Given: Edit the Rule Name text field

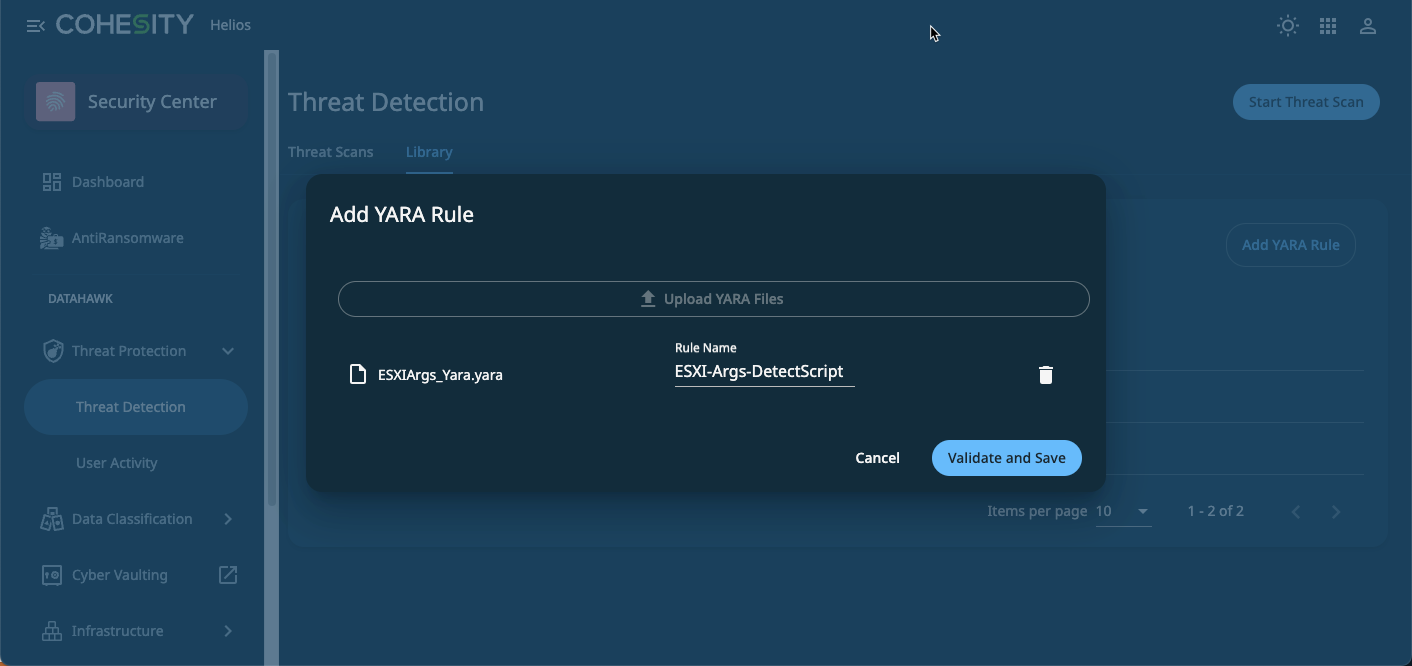Looking at the screenshot, I should coord(764,372).
